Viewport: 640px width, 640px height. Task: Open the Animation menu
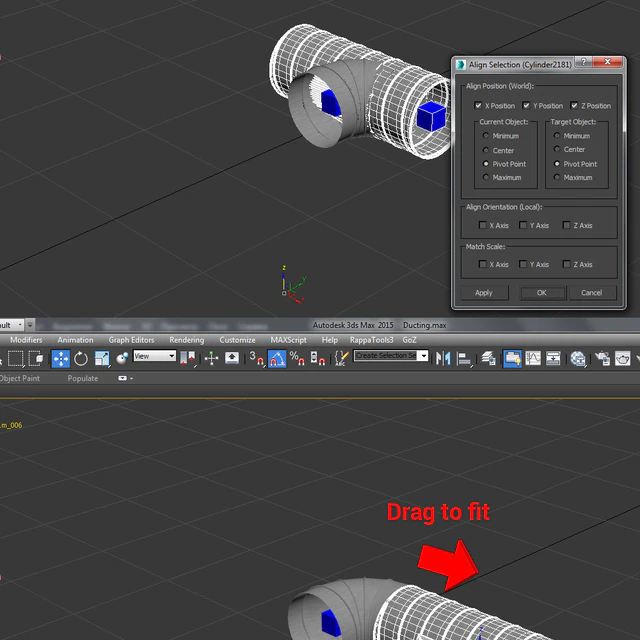(75, 340)
